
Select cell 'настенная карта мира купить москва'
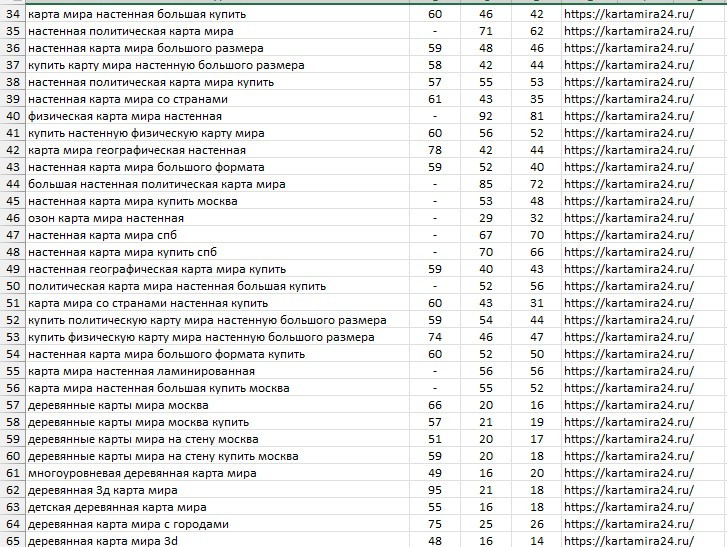pos(217,201)
